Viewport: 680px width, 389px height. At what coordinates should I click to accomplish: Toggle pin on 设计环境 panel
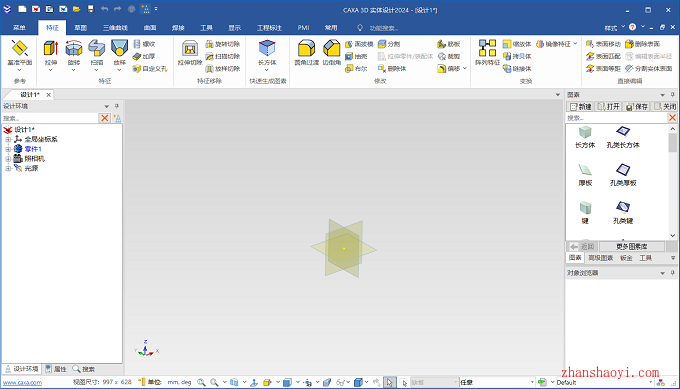[117, 106]
